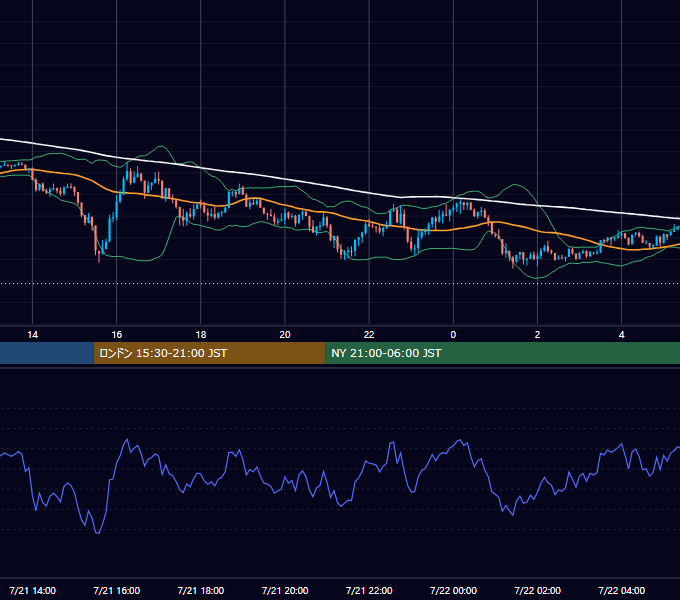Click the 7/21 20:00 time label
The height and width of the screenshot is (600, 680).
pyautogui.click(x=285, y=590)
